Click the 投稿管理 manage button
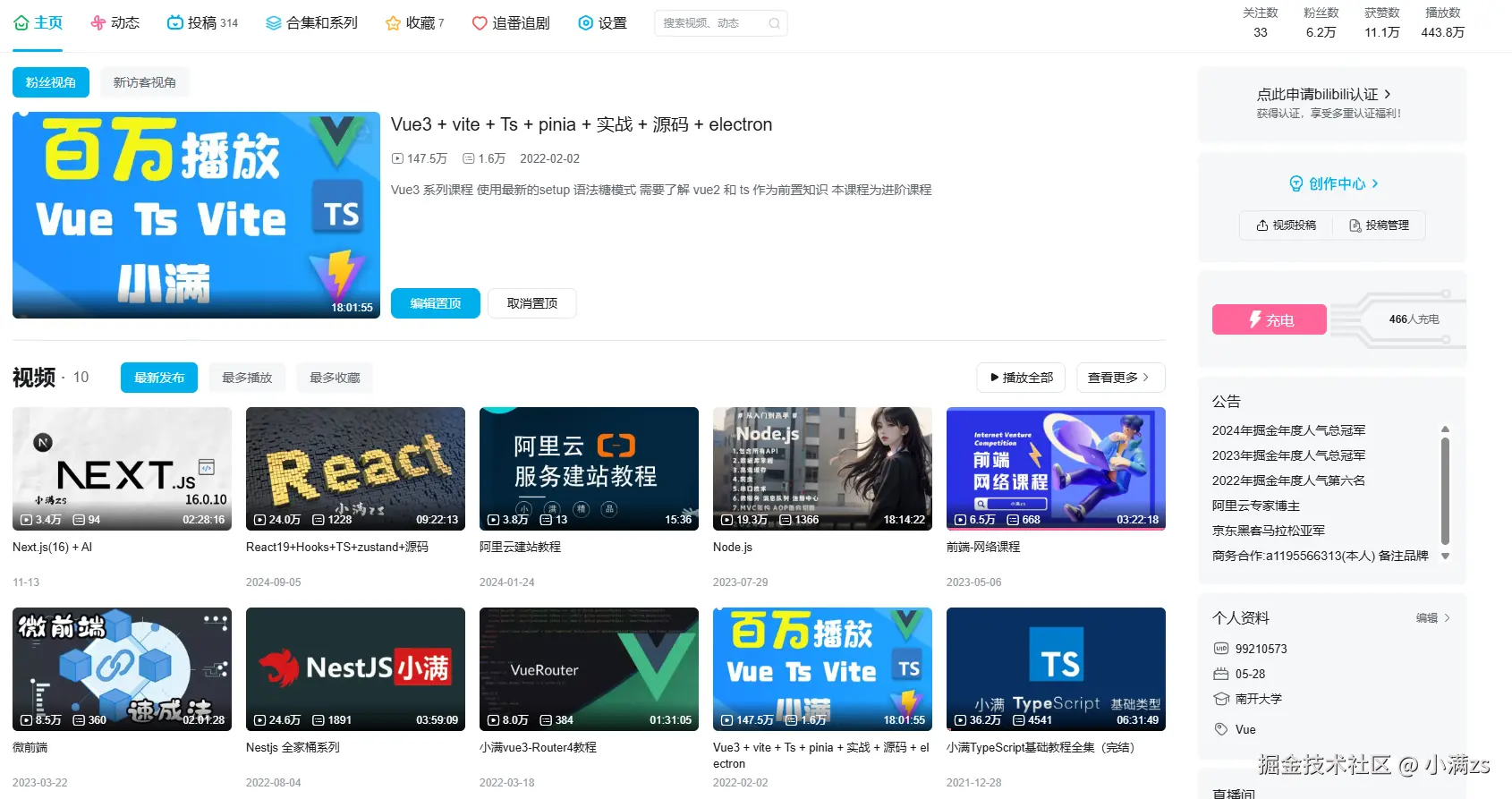 coord(1379,225)
